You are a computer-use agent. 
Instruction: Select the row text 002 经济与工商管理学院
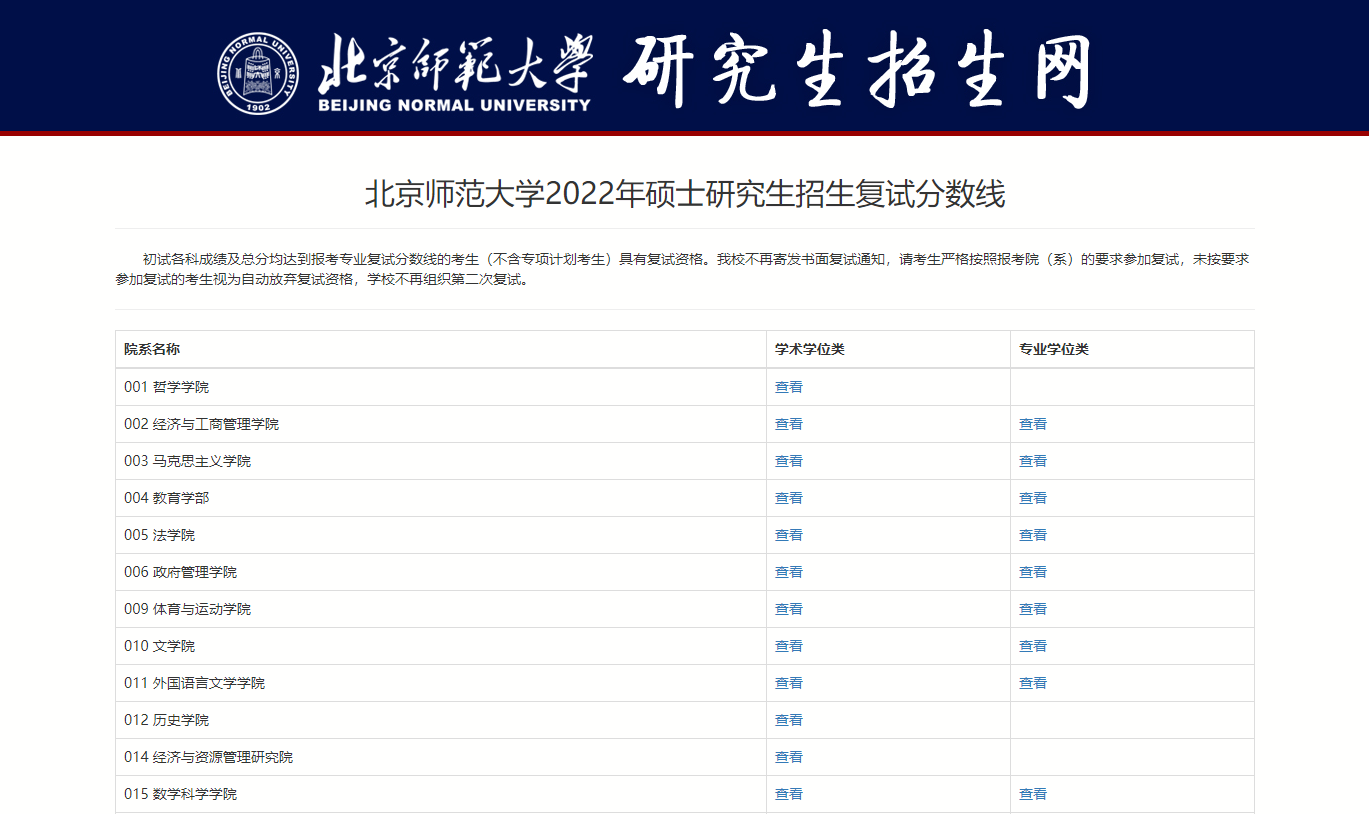tap(202, 424)
